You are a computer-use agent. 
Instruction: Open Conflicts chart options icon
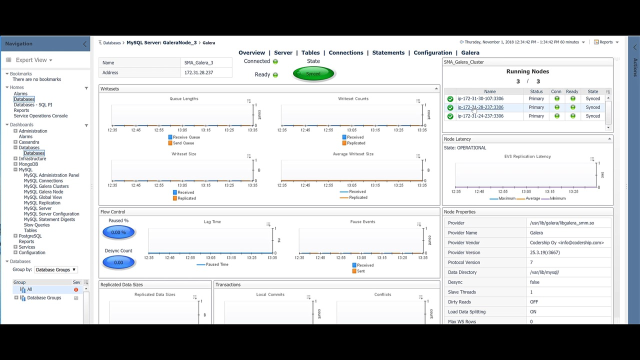[421, 297]
